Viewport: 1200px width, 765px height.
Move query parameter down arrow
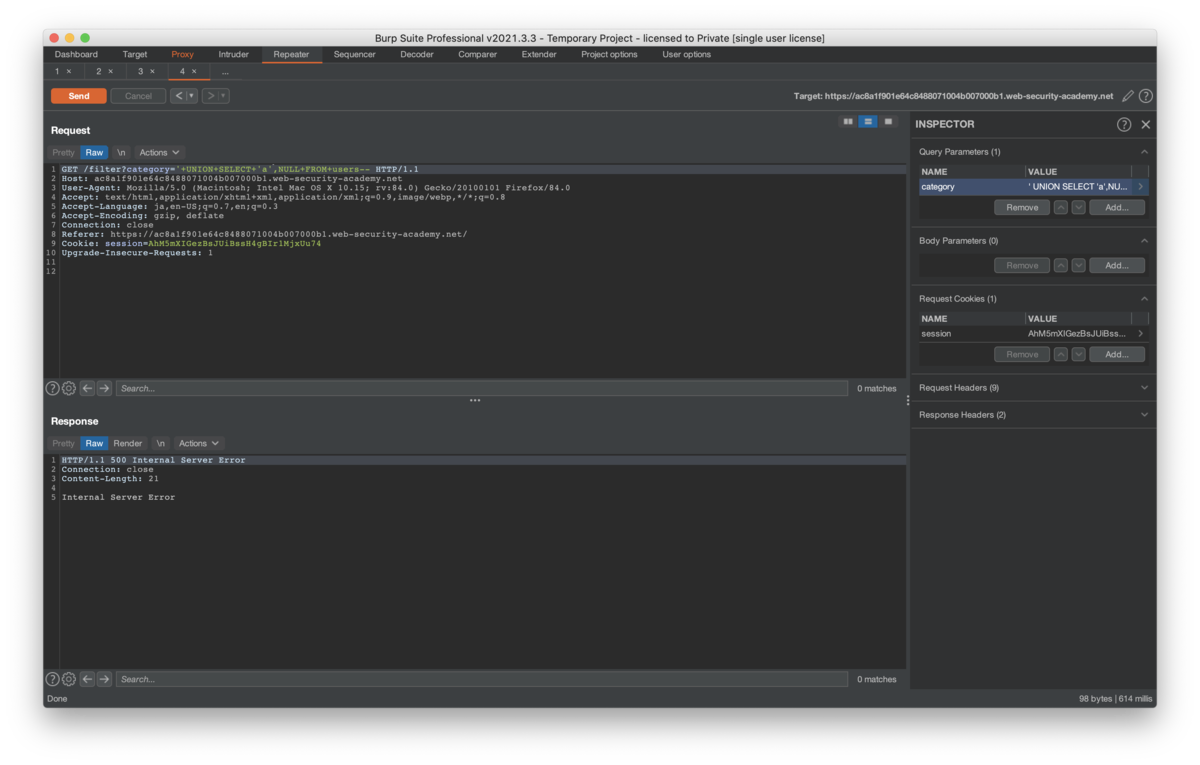[x=1078, y=207]
